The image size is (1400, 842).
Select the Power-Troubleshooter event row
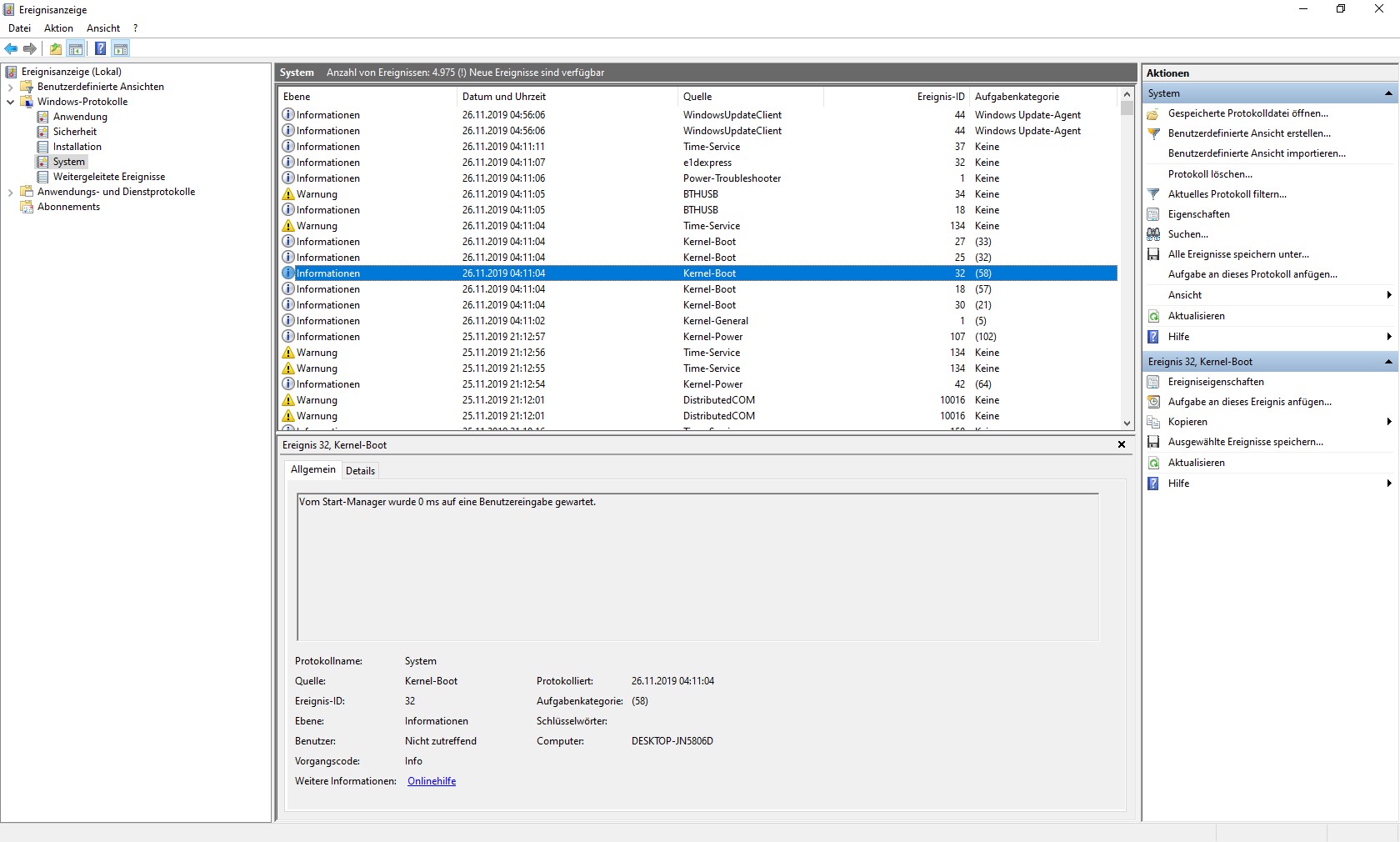pyautogui.click(x=698, y=178)
